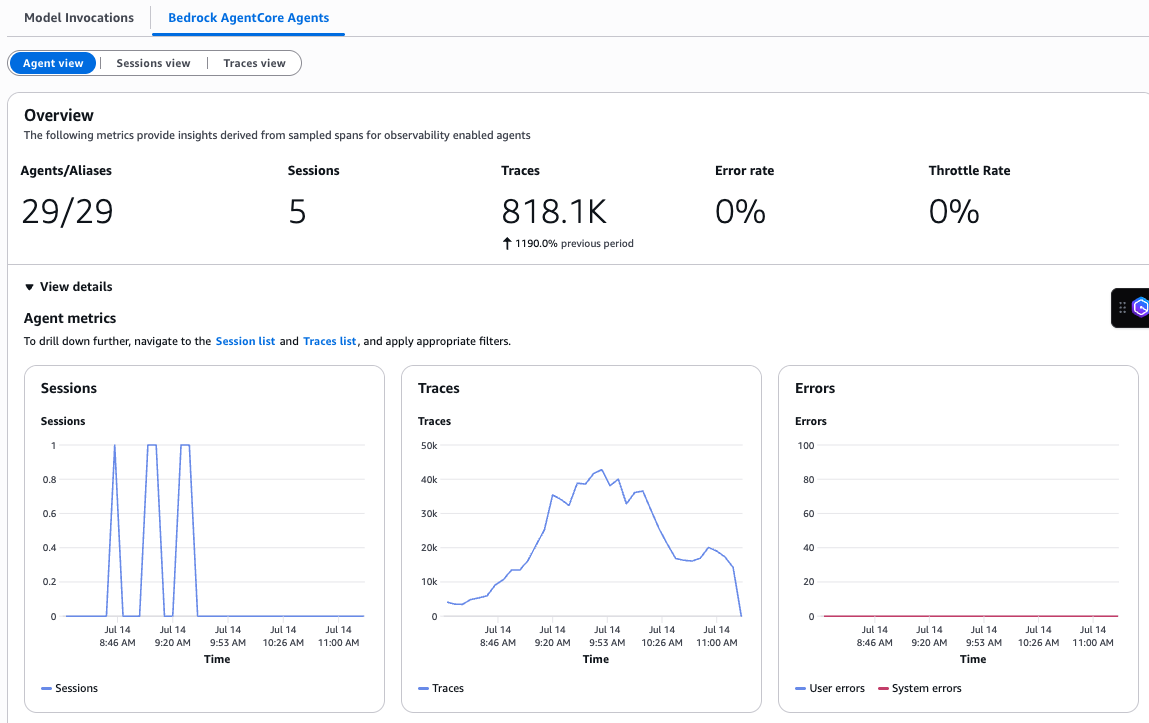Screen dimensions: 1149x723
Task: Click the red System errors legend marker
Action: [x=883, y=688]
